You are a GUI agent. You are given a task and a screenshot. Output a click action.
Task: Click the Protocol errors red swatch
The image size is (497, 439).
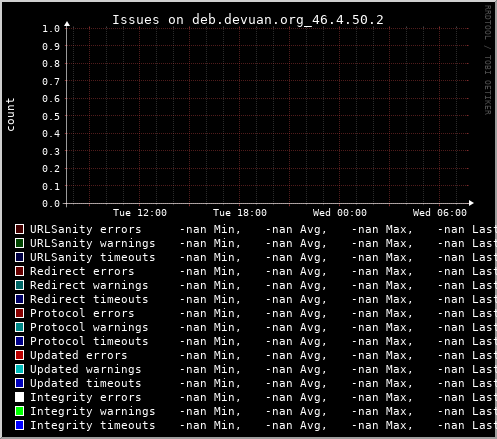pyautogui.click(x=19, y=313)
